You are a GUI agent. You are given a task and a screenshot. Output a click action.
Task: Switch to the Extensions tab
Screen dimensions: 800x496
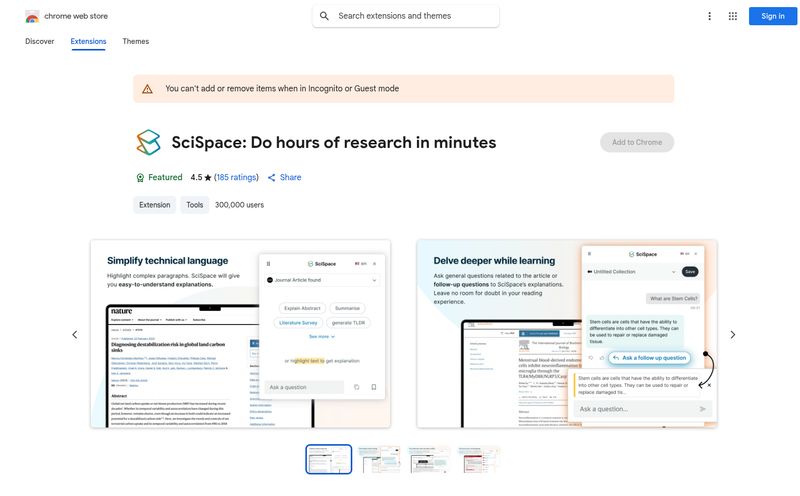pyautogui.click(x=88, y=41)
